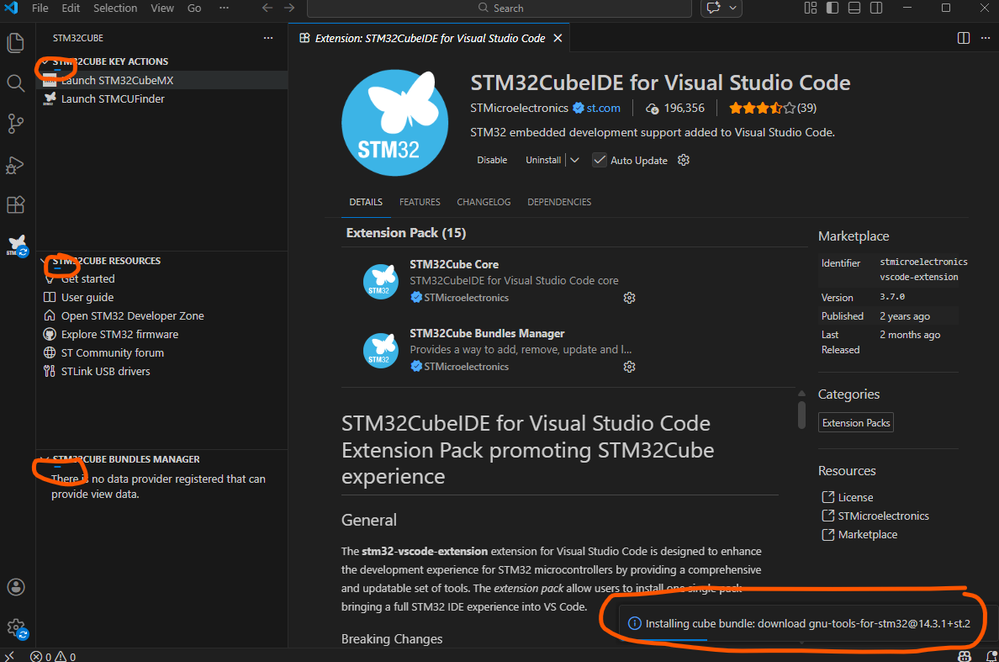Open the remote window indicator in status bar
This screenshot has height=662, width=999.
coord(10,656)
